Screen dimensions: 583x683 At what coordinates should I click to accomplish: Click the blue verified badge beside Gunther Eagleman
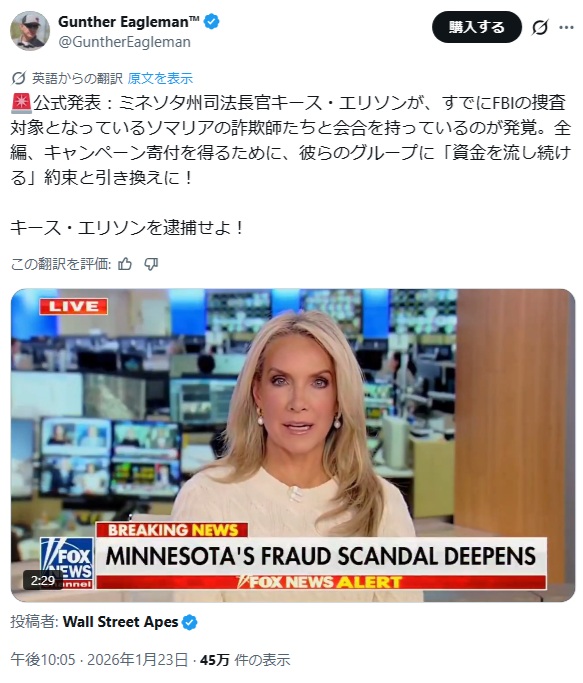coord(212,21)
